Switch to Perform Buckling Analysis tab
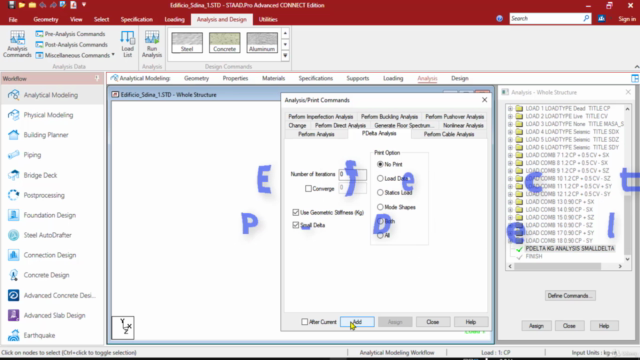Image resolution: width=640 pixels, height=360 pixels. coord(389,117)
